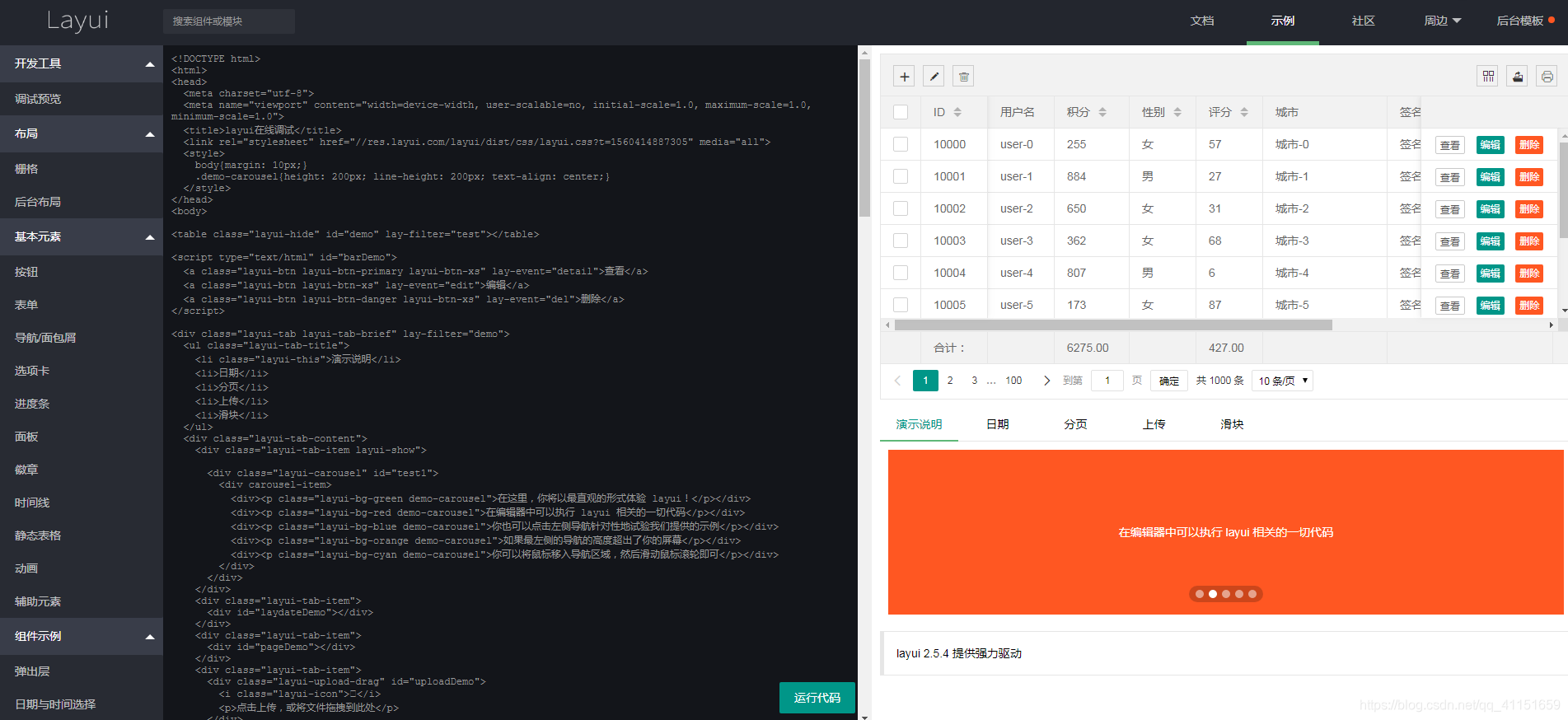Collapse the 开发工具 sidebar section
The width and height of the screenshot is (1568, 720).
pos(81,63)
